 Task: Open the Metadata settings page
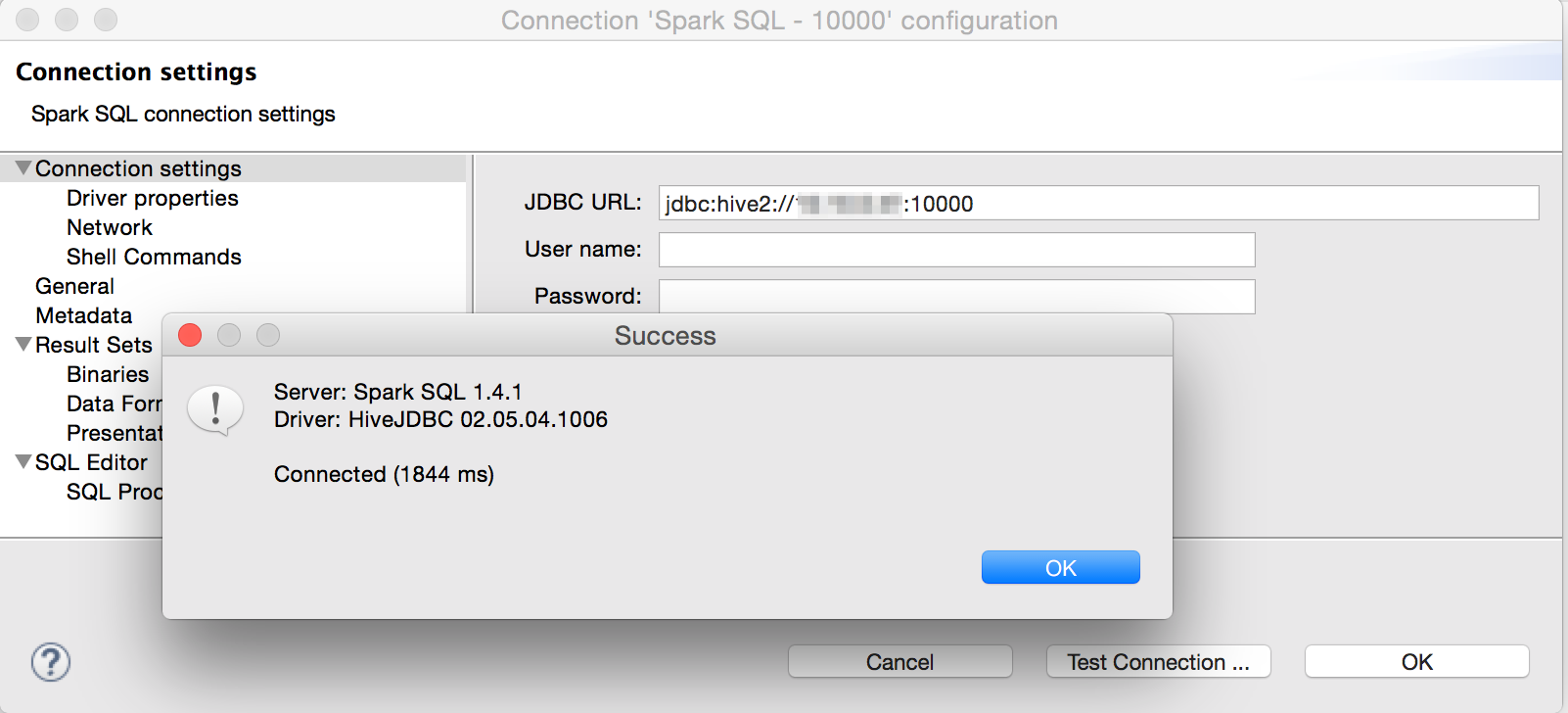[x=83, y=315]
